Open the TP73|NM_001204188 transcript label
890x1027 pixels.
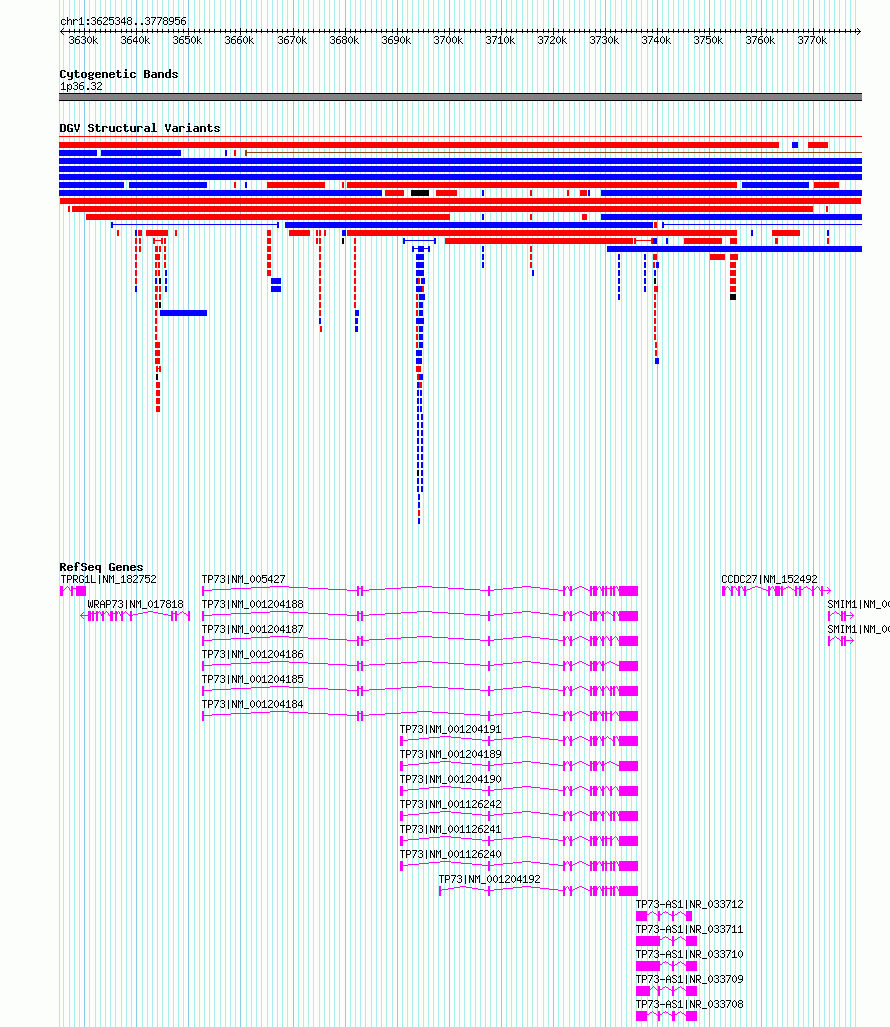(253, 605)
